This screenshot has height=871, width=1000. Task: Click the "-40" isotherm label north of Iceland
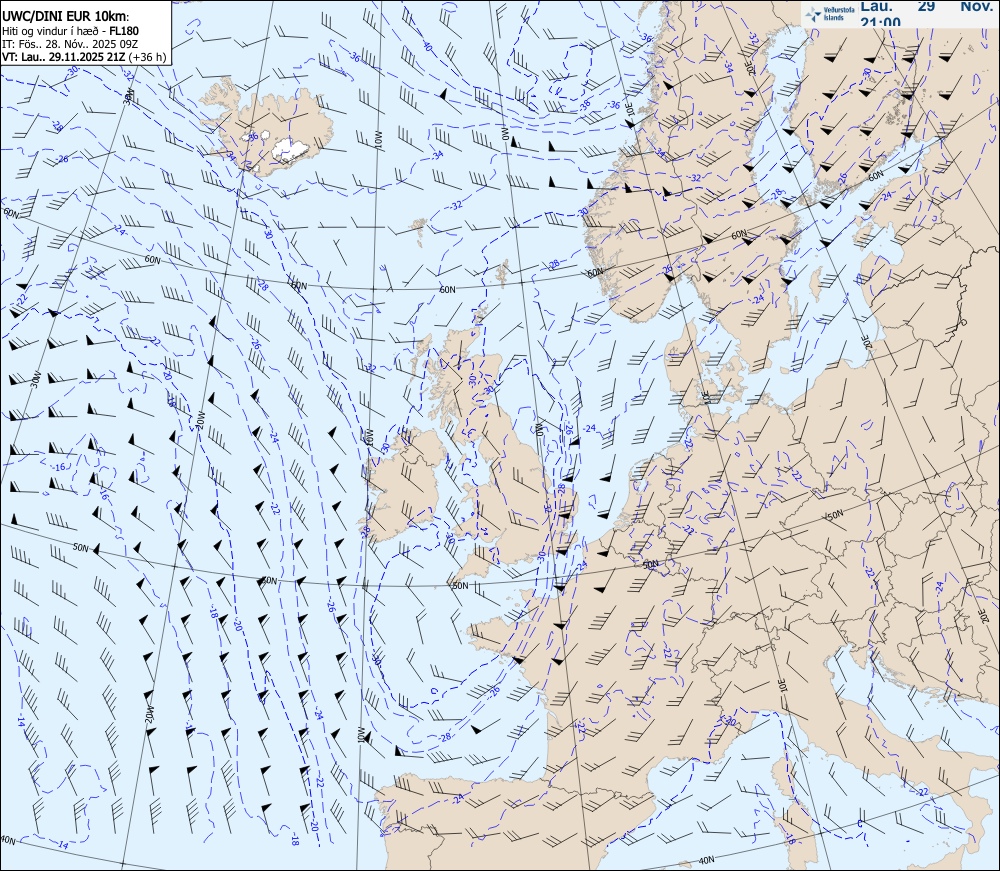tap(427, 47)
